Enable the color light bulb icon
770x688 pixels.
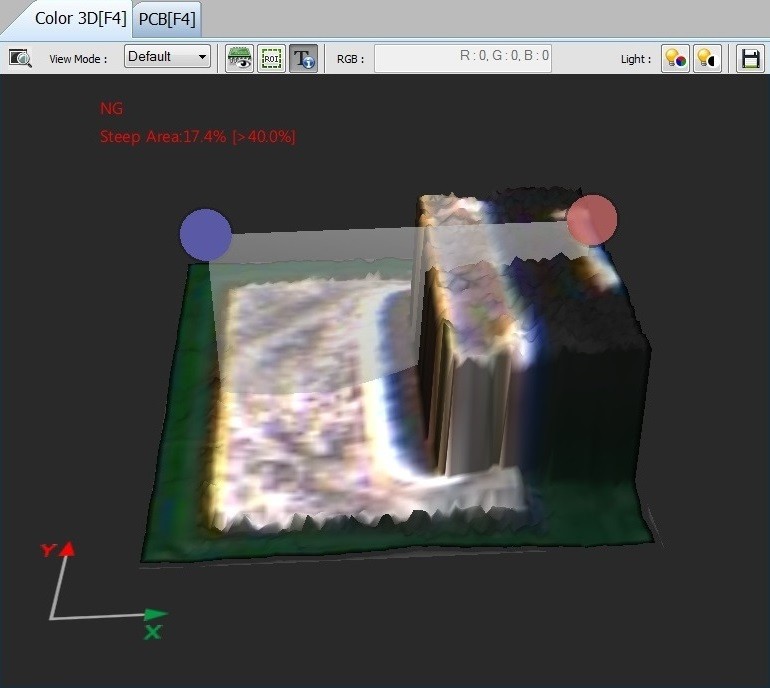click(675, 58)
